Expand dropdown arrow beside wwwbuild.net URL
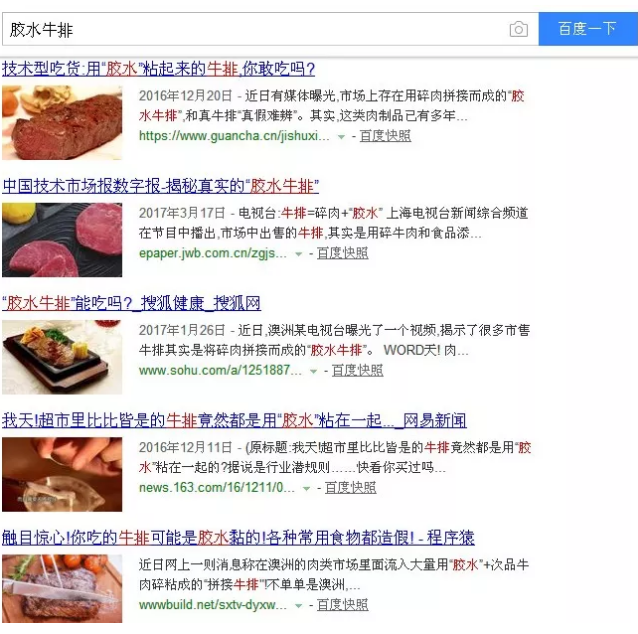 click(x=298, y=606)
